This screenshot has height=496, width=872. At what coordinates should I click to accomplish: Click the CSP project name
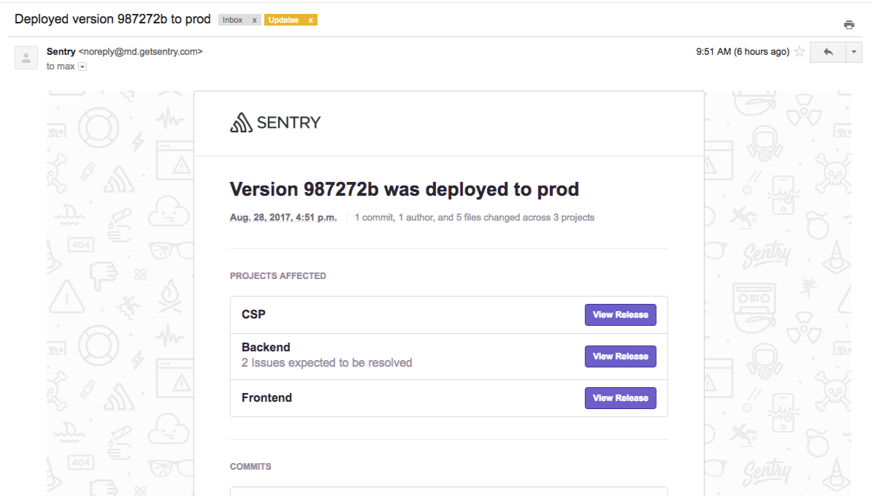tap(254, 315)
